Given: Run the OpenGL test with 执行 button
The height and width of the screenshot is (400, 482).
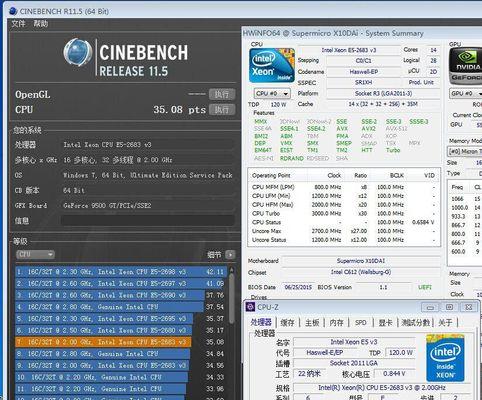Looking at the screenshot, I should point(222,94).
